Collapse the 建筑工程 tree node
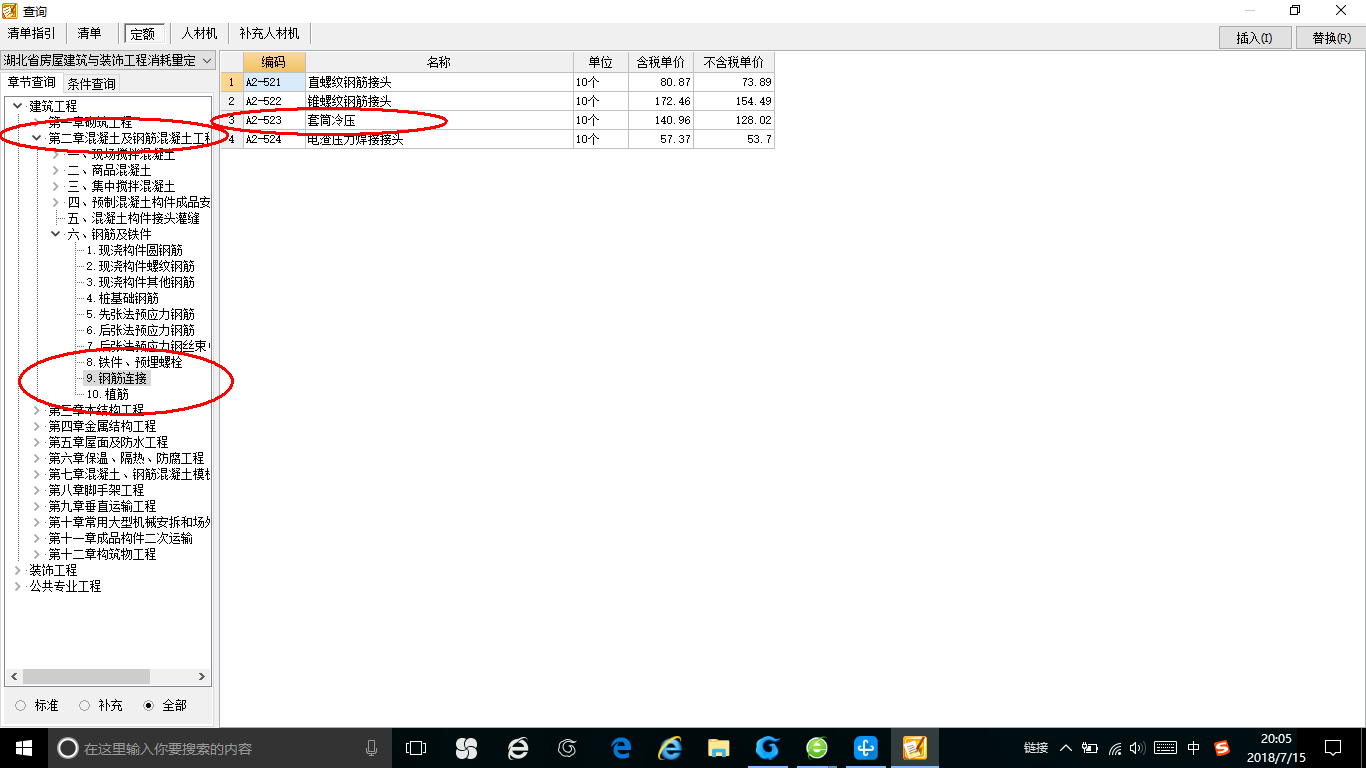This screenshot has height=768, width=1366. coord(18,106)
